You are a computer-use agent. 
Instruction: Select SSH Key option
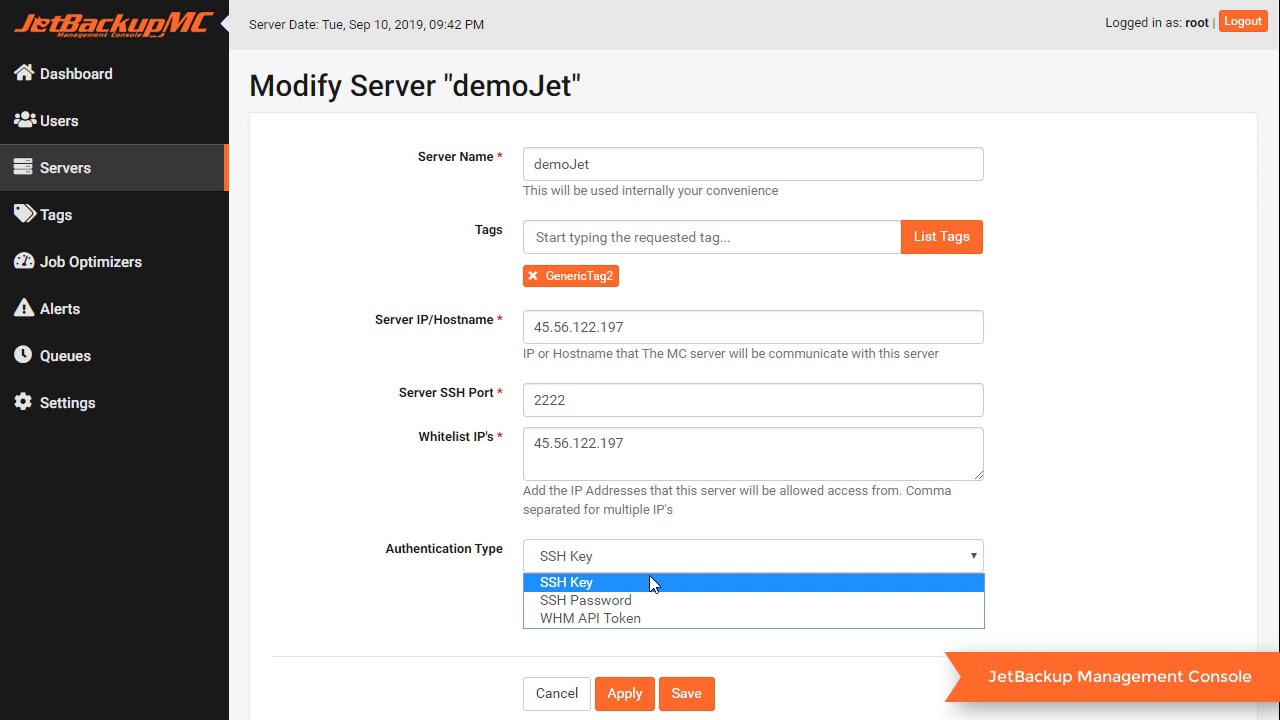pyautogui.click(x=754, y=582)
